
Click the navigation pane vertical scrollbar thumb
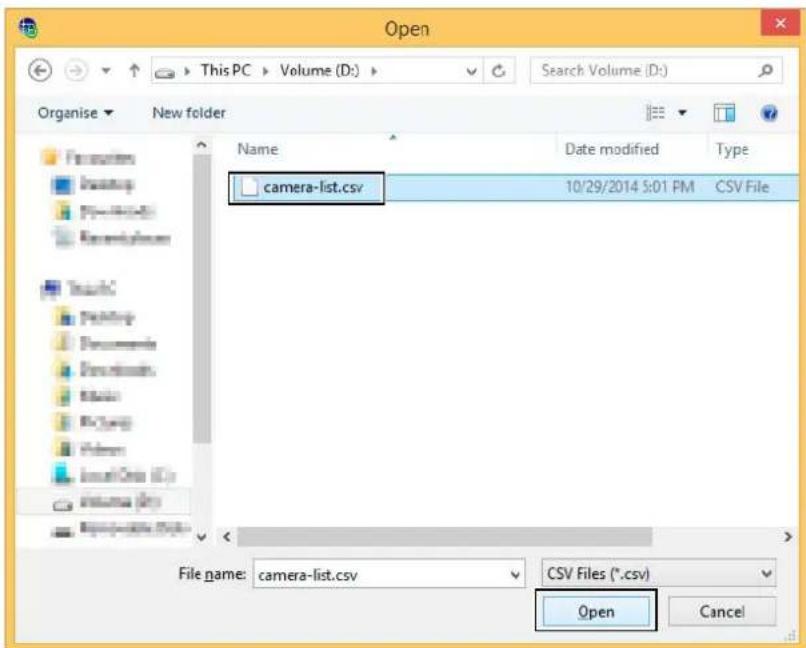(x=202, y=299)
